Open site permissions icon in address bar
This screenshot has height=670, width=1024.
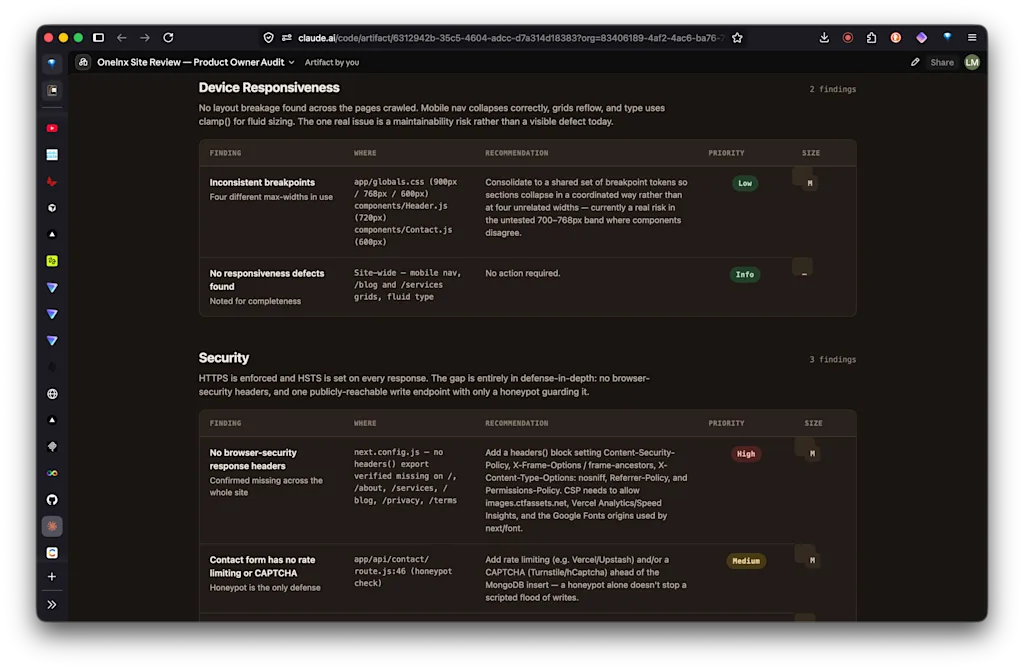[x=287, y=38]
